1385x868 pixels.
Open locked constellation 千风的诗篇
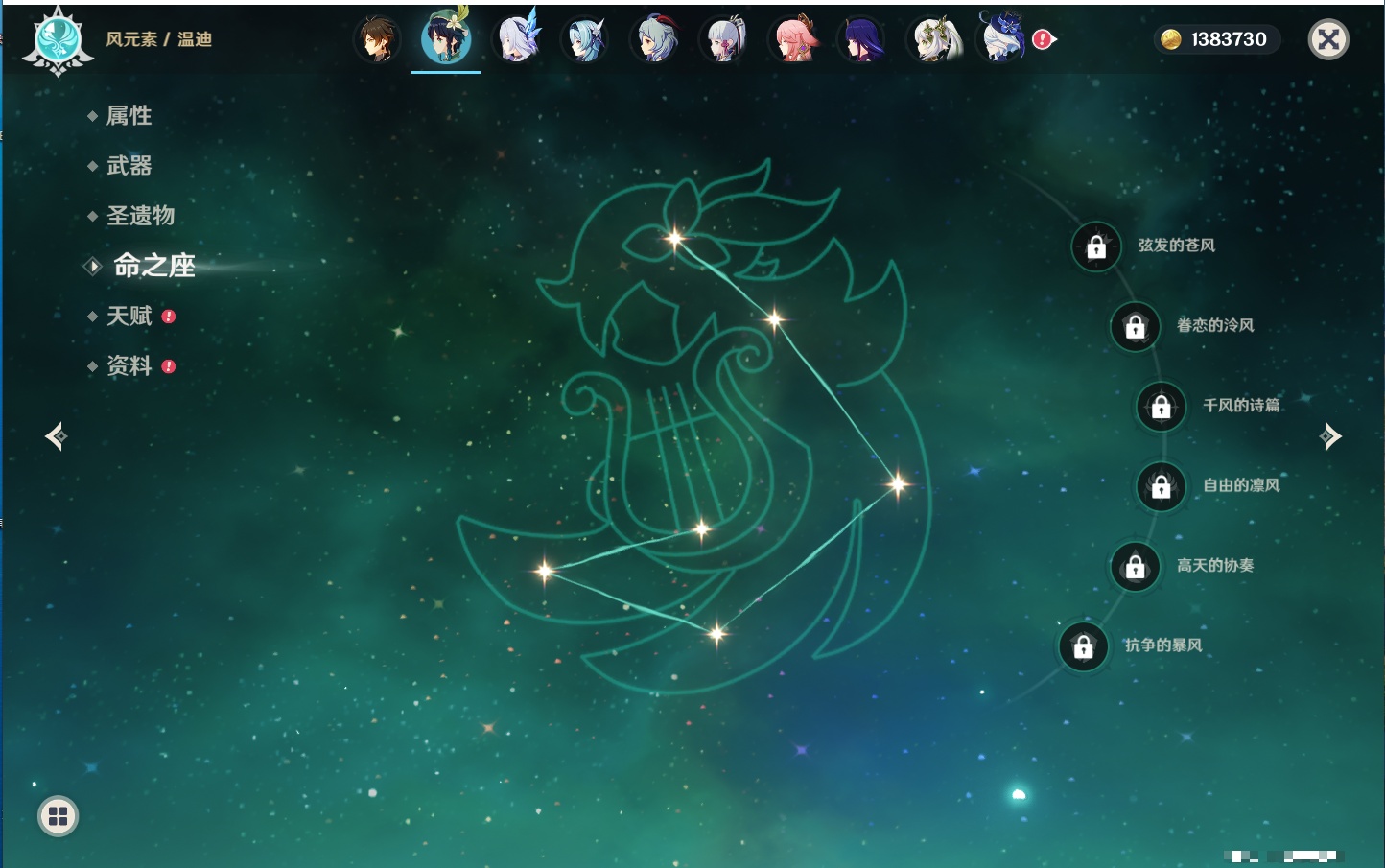click(x=1161, y=407)
